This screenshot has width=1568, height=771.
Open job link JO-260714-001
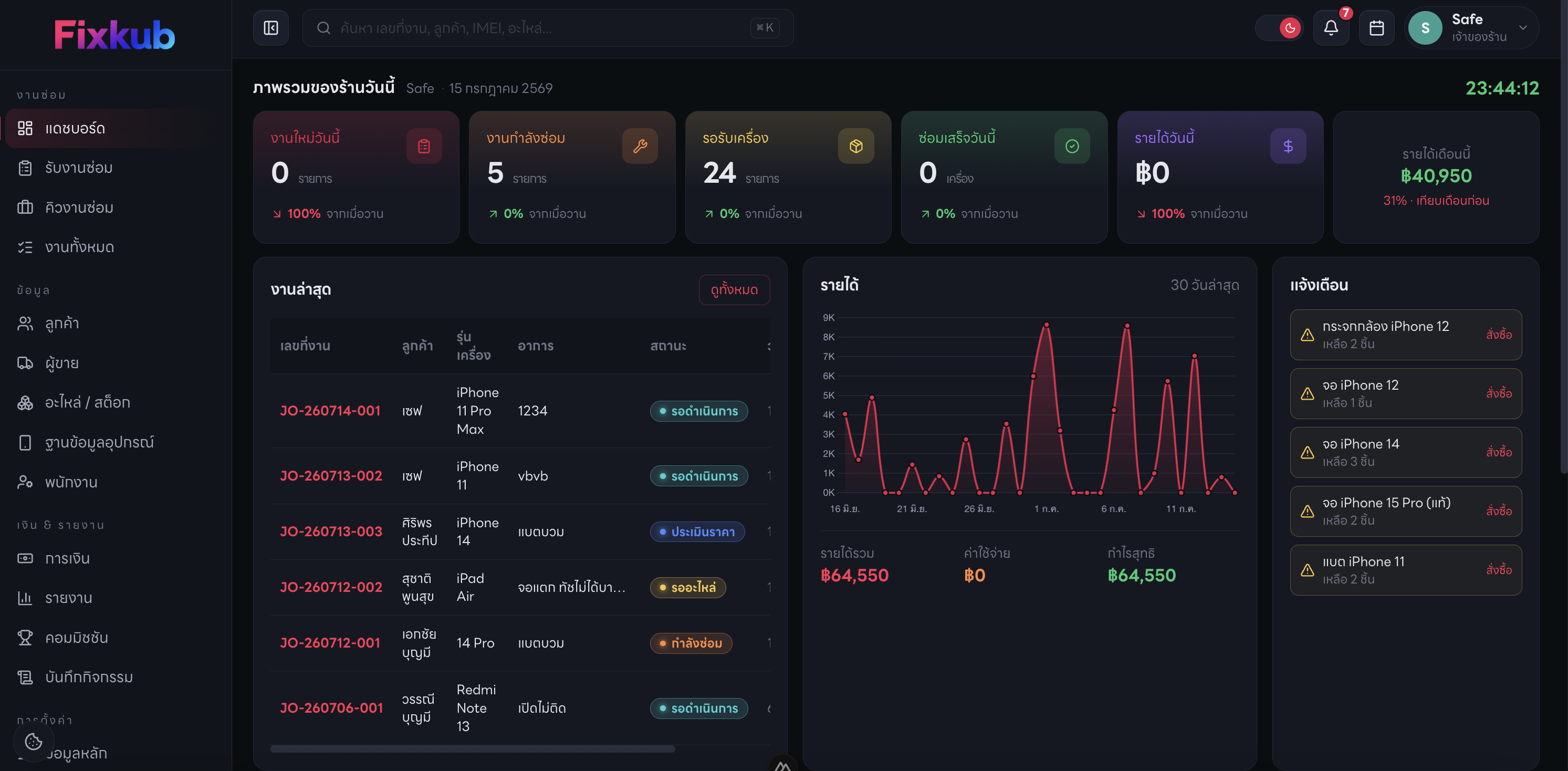(x=330, y=411)
